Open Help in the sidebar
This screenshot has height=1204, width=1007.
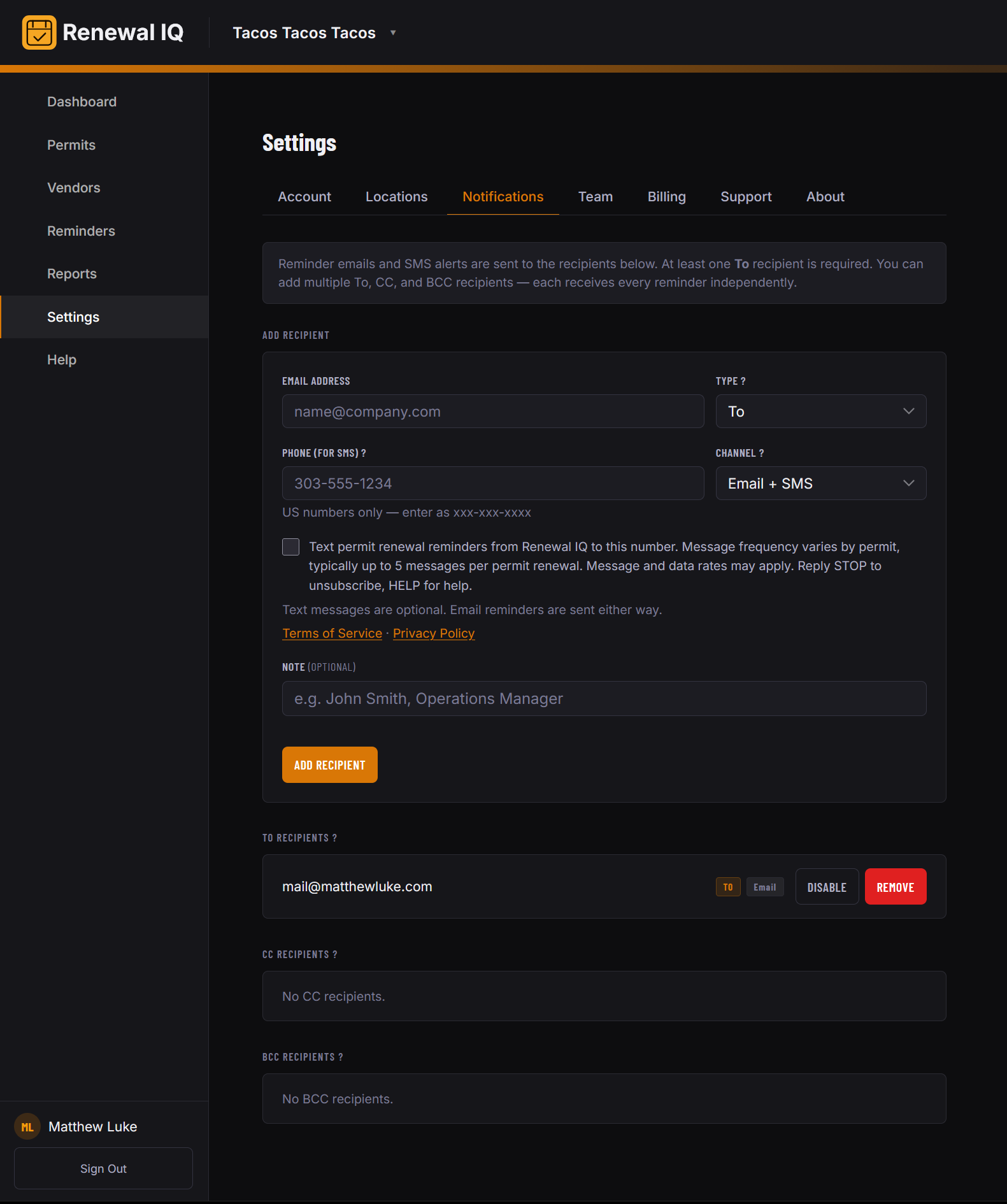point(104,360)
